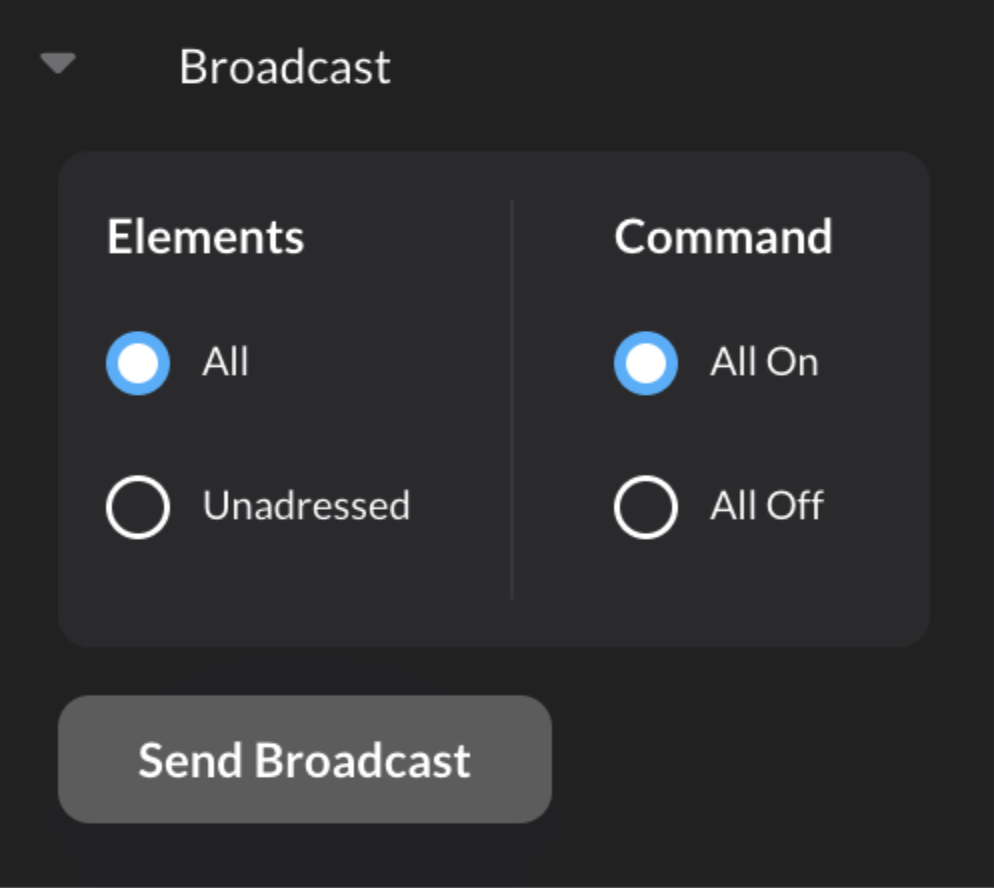
Task: Click the Command column heading
Action: pos(723,237)
